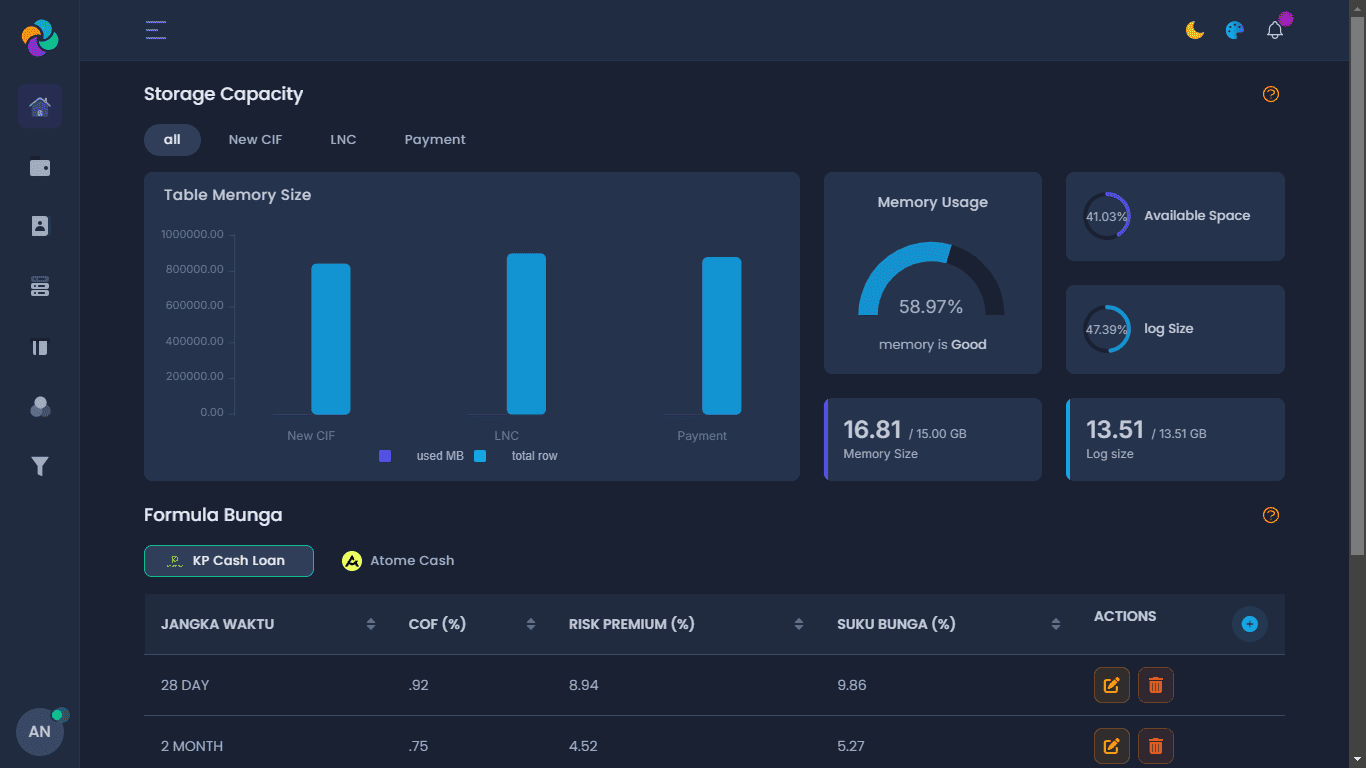
Task: Click the New CIF chart bar
Action: tap(331, 339)
